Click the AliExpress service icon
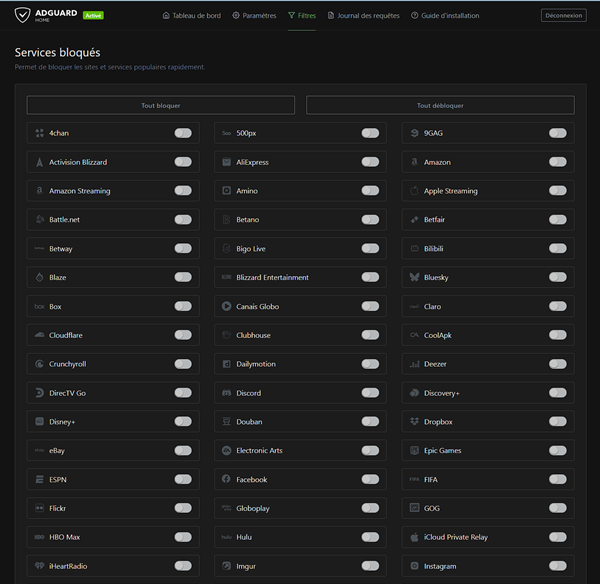 coord(227,162)
